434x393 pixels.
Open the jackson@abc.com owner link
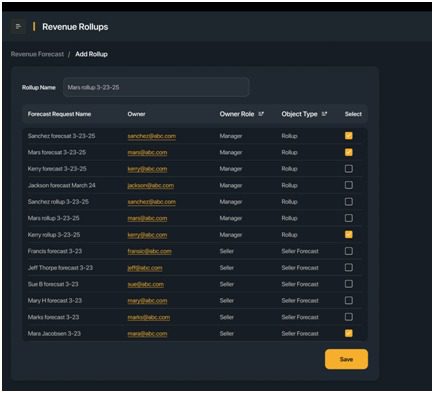[151, 185]
